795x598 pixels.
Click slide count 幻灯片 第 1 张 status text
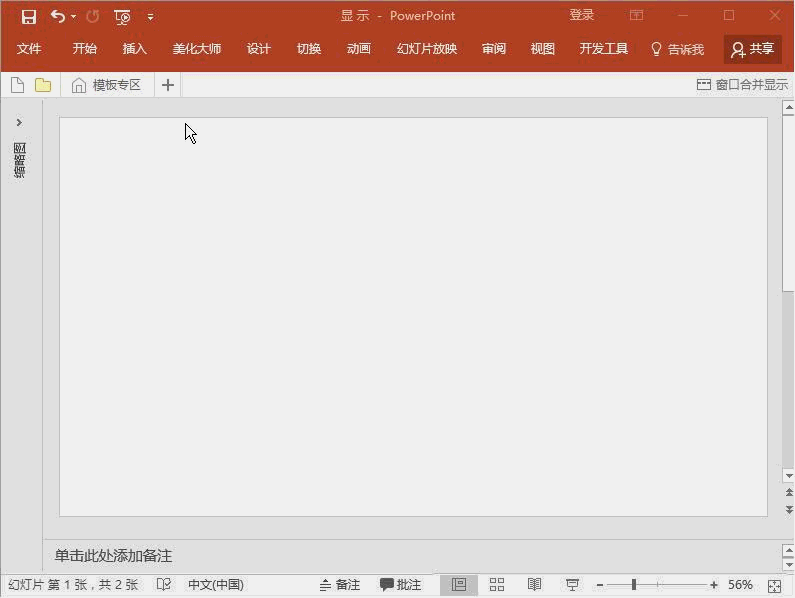73,585
